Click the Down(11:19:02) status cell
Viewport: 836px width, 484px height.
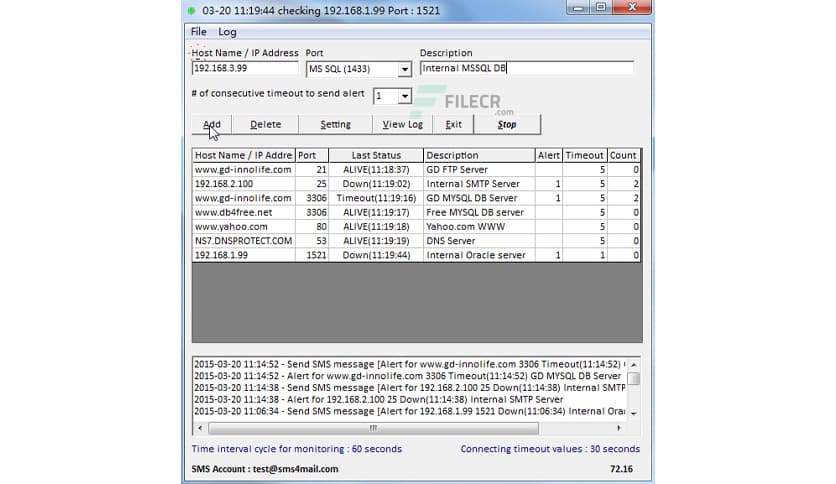[376, 184]
